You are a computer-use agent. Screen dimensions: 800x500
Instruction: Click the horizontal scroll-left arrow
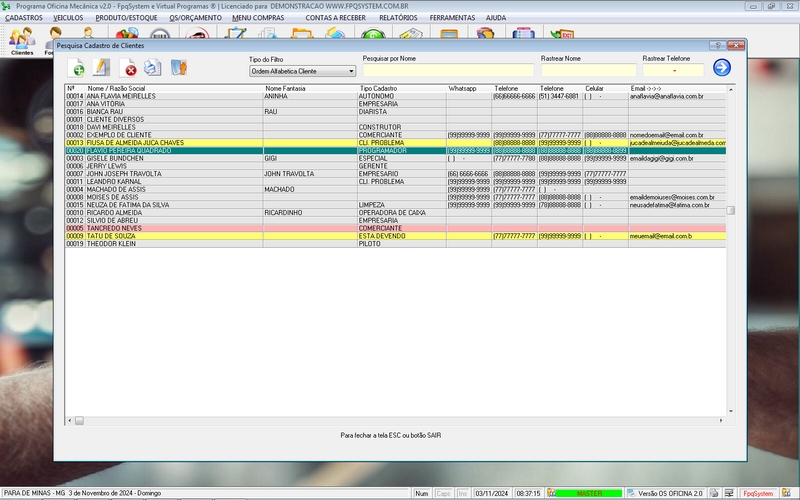(70, 421)
